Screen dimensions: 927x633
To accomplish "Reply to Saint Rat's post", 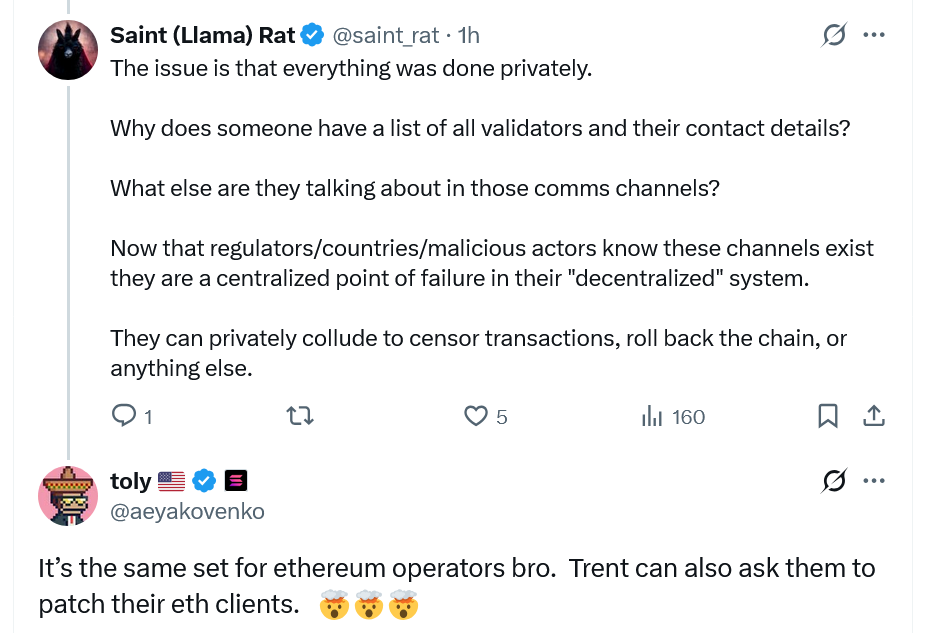I will point(124,416).
